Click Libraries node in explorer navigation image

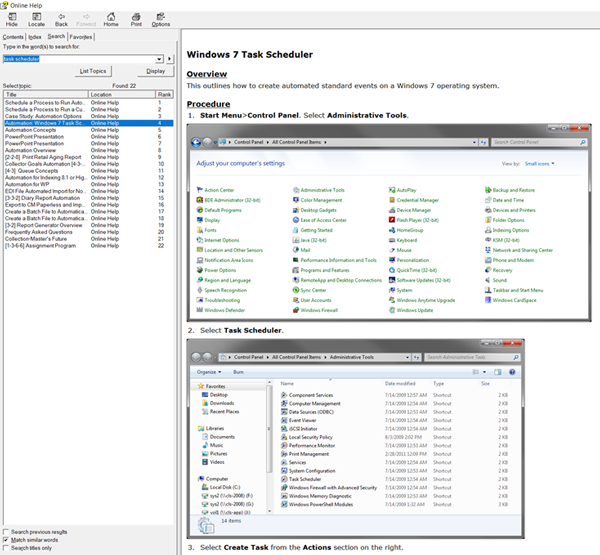coord(211,428)
